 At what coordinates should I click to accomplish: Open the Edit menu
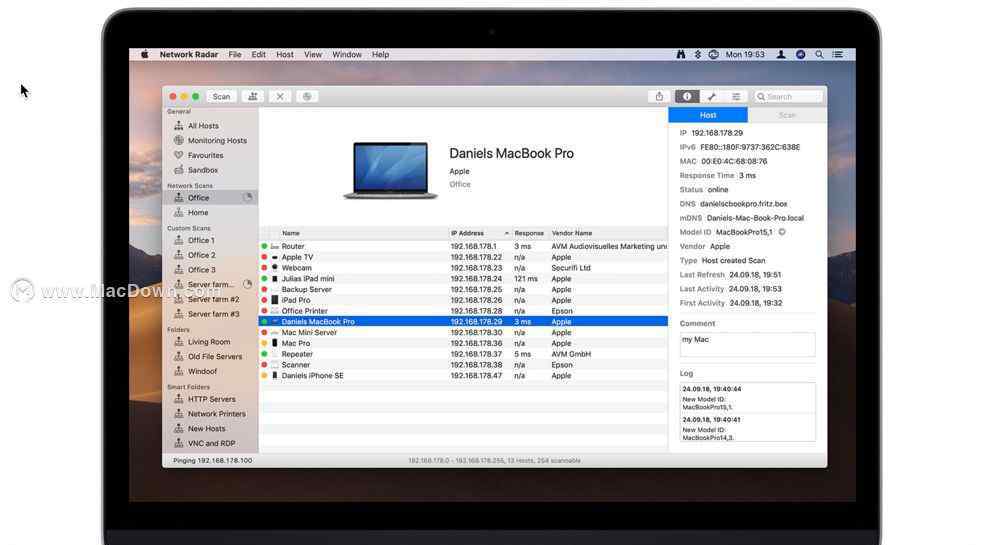point(258,55)
